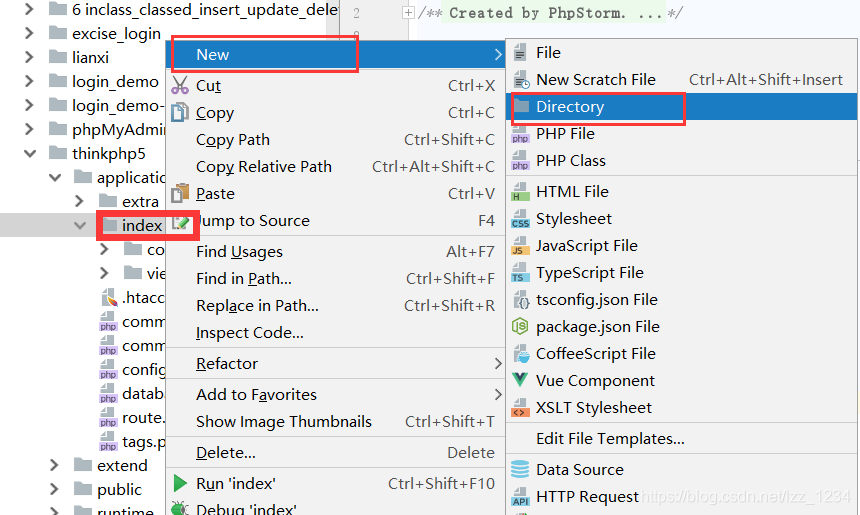The width and height of the screenshot is (860, 515).
Task: Collapse the thinkphp5 folder
Action: (x=30, y=154)
